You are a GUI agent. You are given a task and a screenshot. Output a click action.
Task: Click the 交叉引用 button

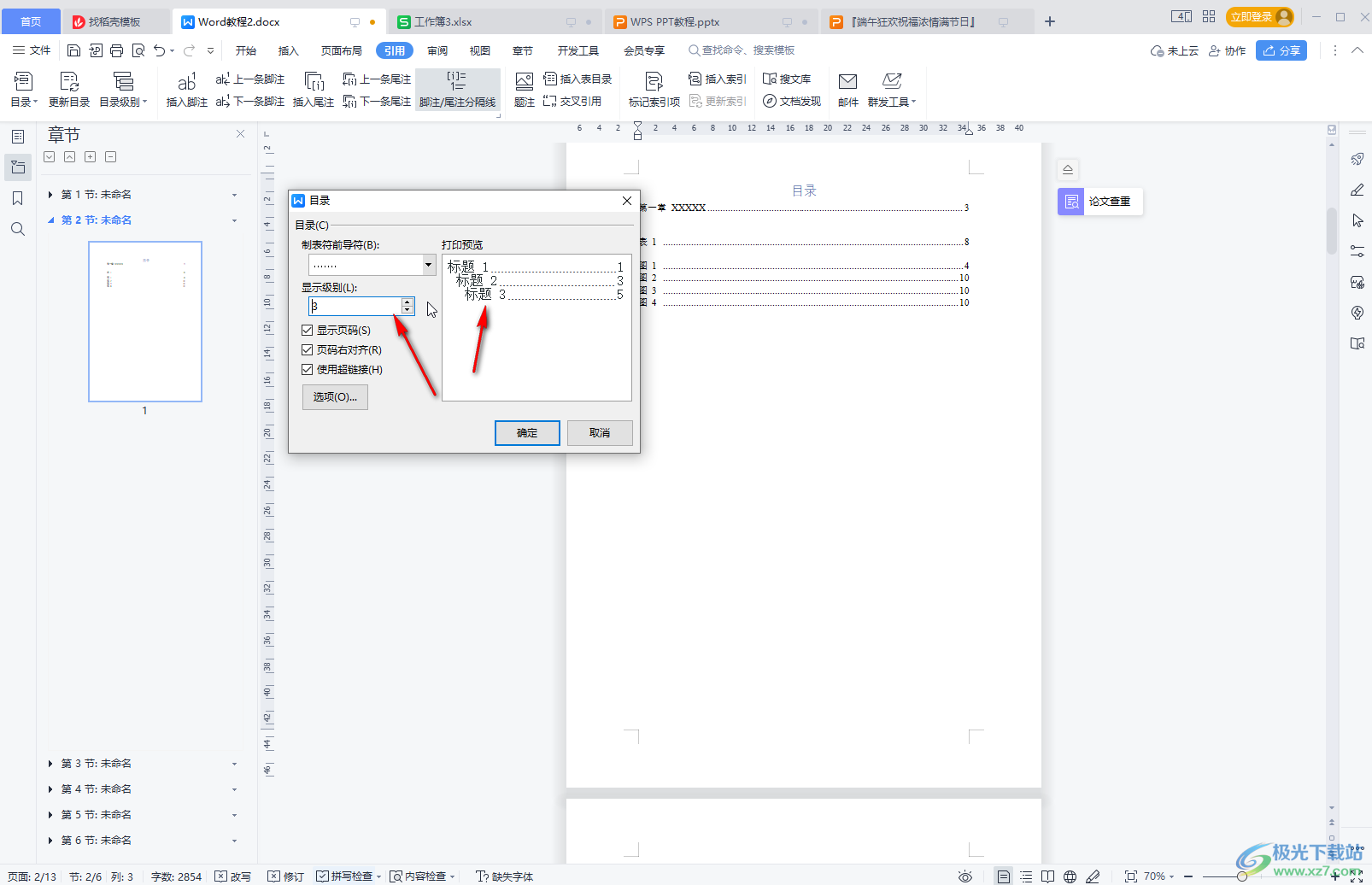coord(573,102)
